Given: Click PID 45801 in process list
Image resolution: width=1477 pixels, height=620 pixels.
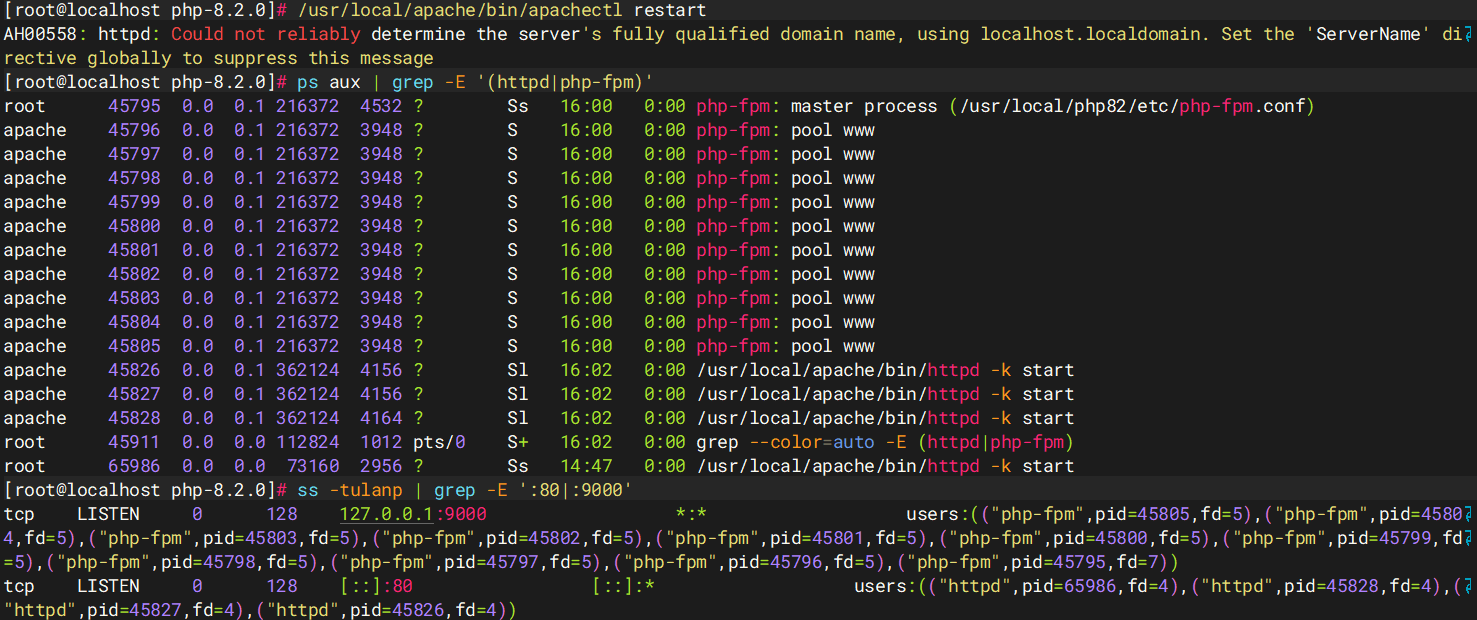Looking at the screenshot, I should [134, 250].
